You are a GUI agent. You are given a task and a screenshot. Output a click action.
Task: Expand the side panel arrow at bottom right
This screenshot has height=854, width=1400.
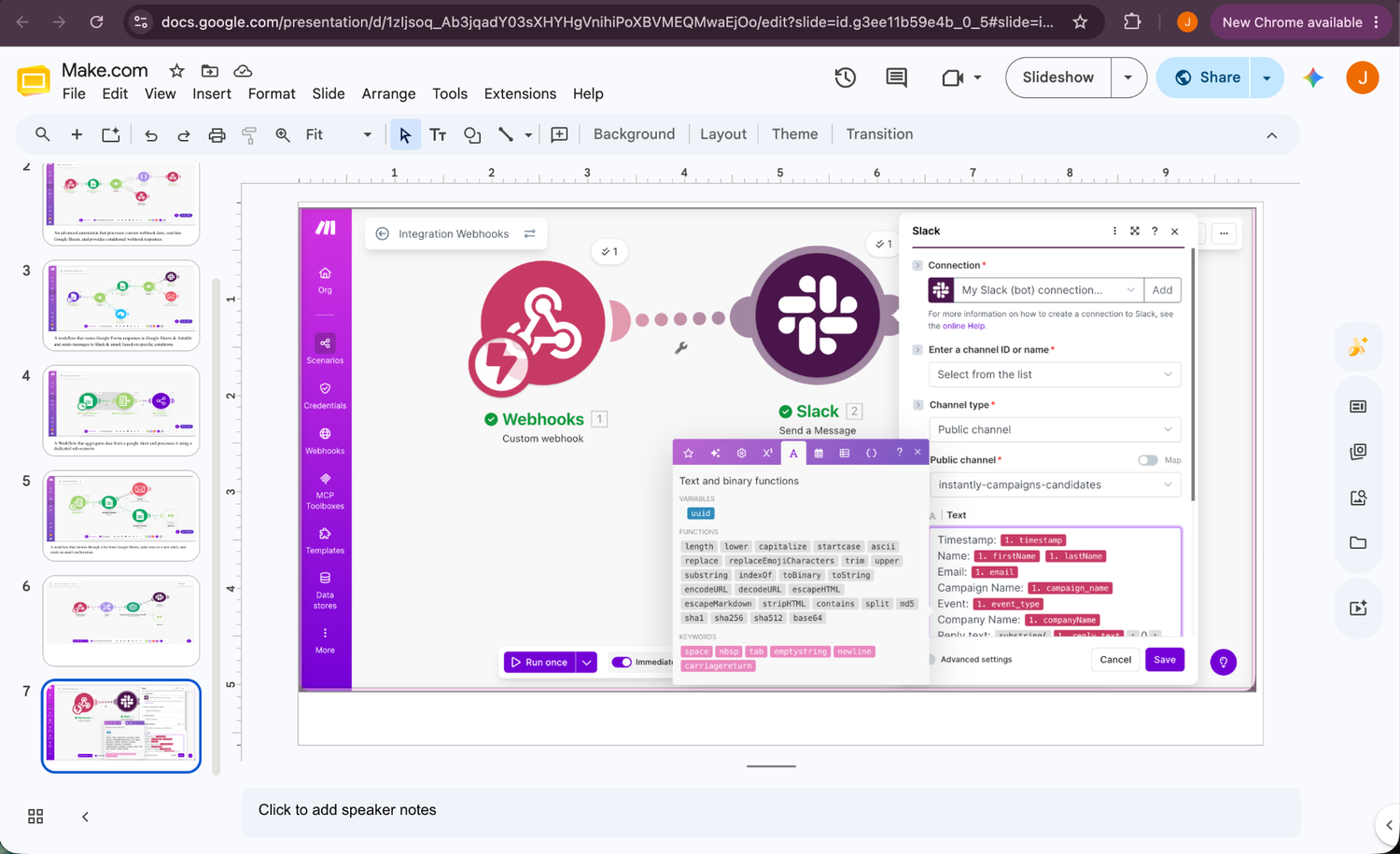coord(1389,825)
